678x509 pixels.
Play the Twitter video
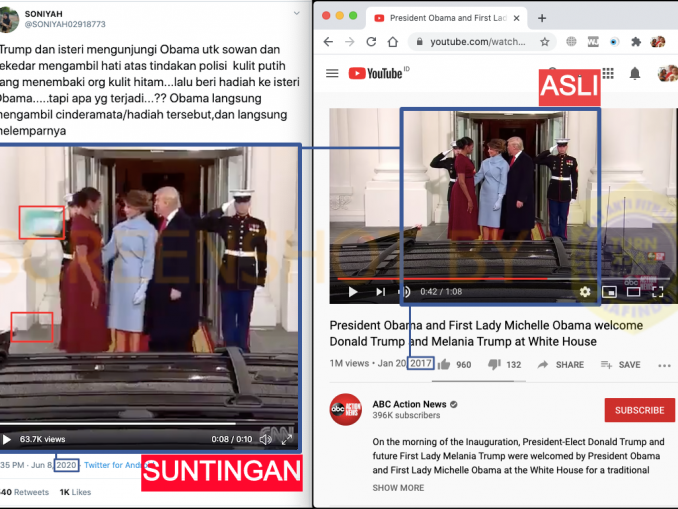7,439
